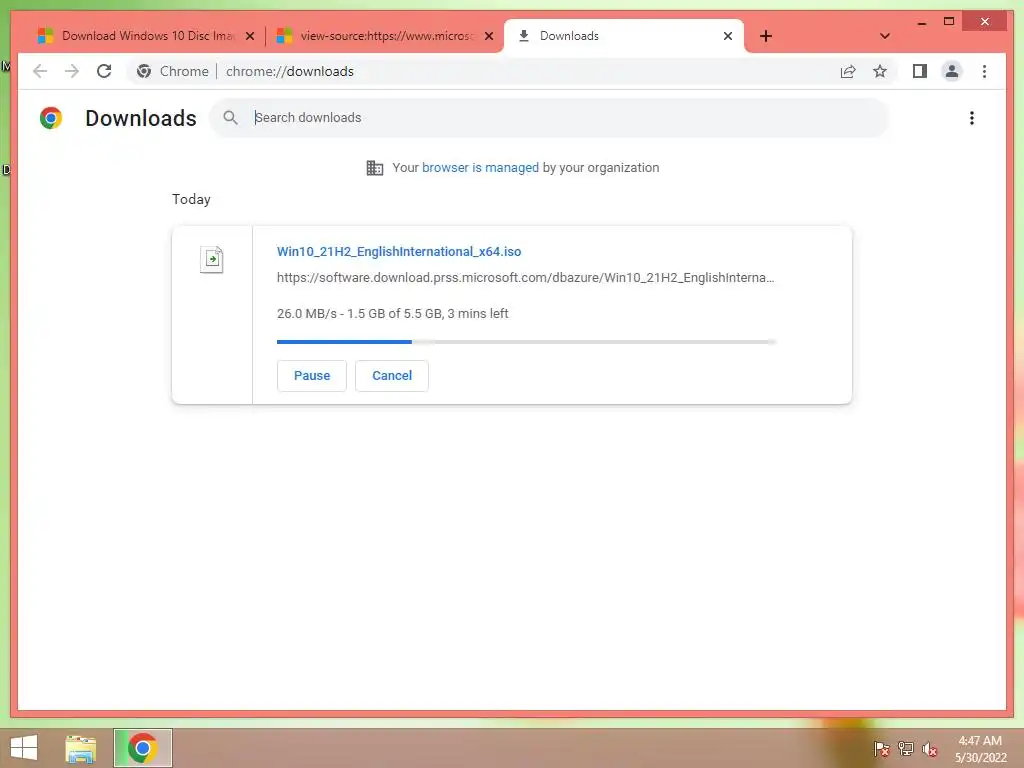Open the Action Center flag tray icon
The image size is (1024, 768).
[881, 748]
